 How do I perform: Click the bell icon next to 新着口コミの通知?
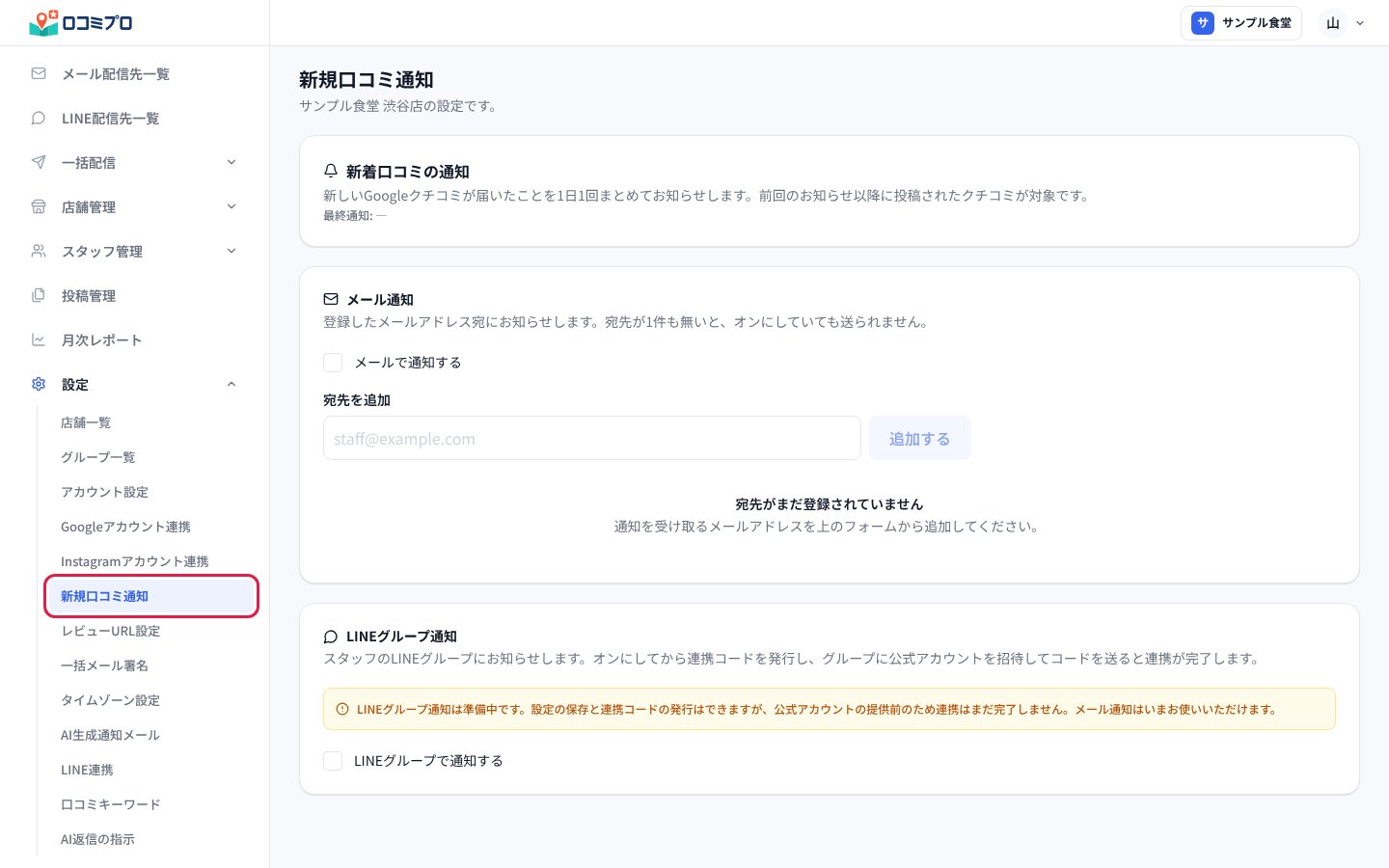tap(331, 171)
